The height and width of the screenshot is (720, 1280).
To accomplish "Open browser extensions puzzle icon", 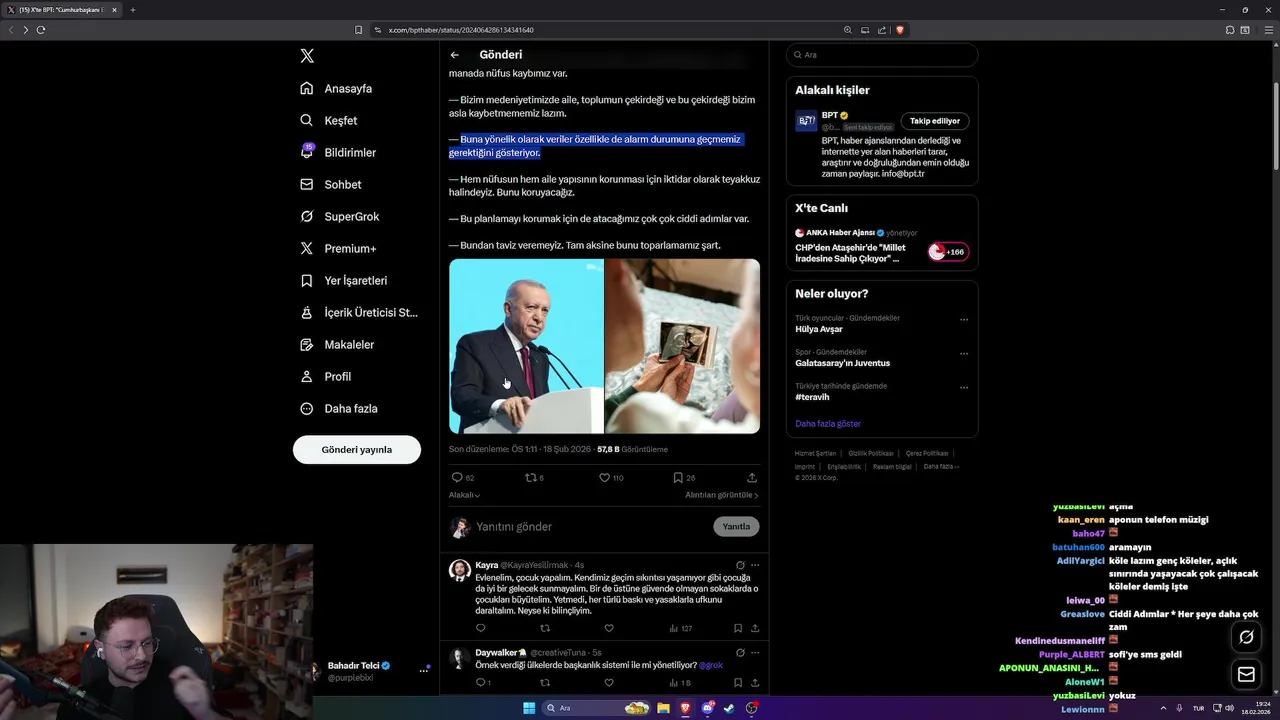I will coord(1230,30).
